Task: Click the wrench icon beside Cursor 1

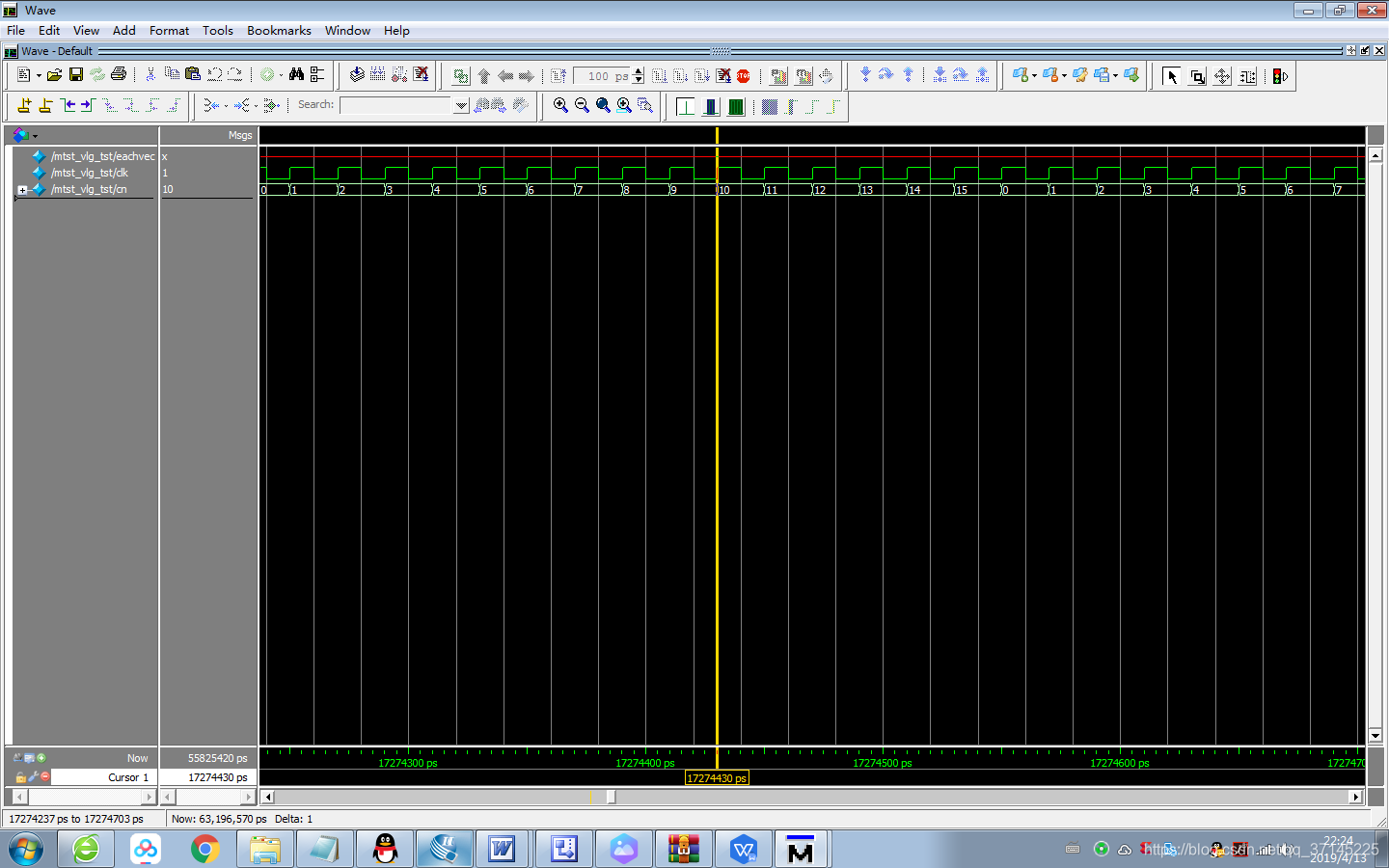Action: coord(33,776)
